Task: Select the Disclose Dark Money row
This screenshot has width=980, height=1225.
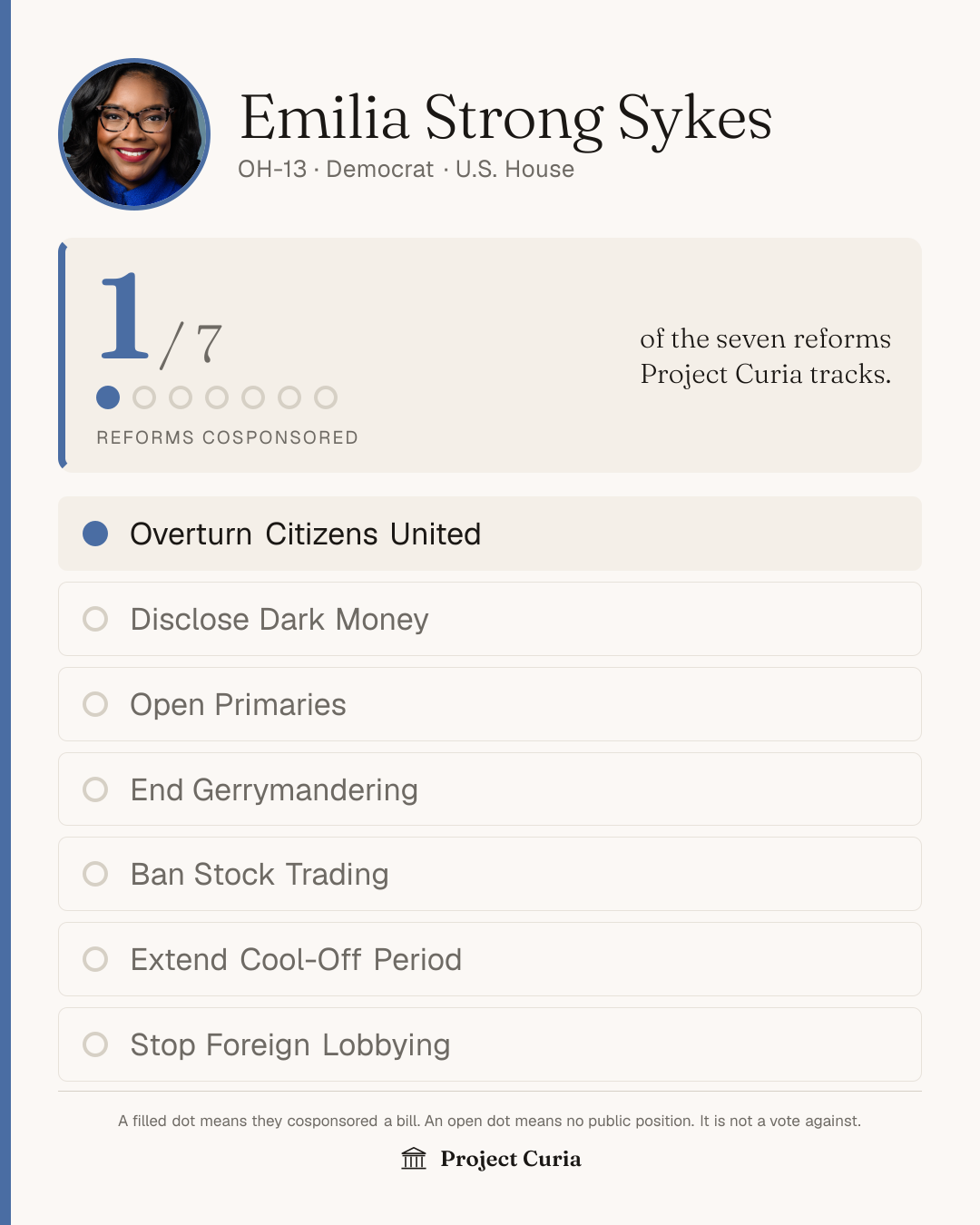Action: coord(490,619)
